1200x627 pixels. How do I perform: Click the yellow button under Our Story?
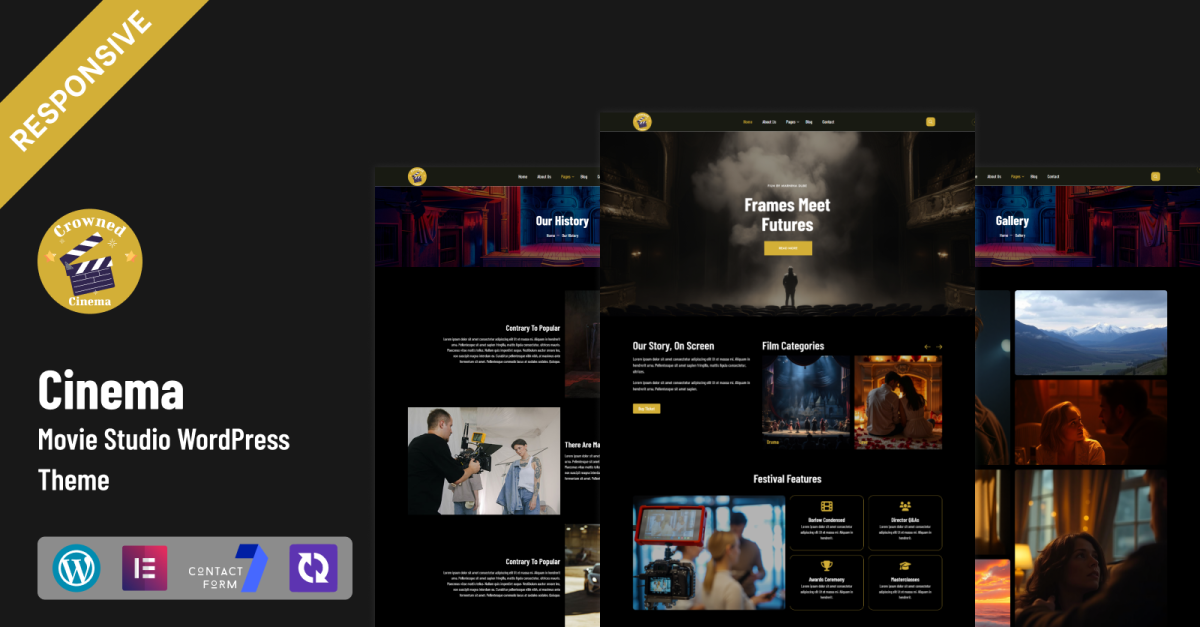tap(646, 408)
